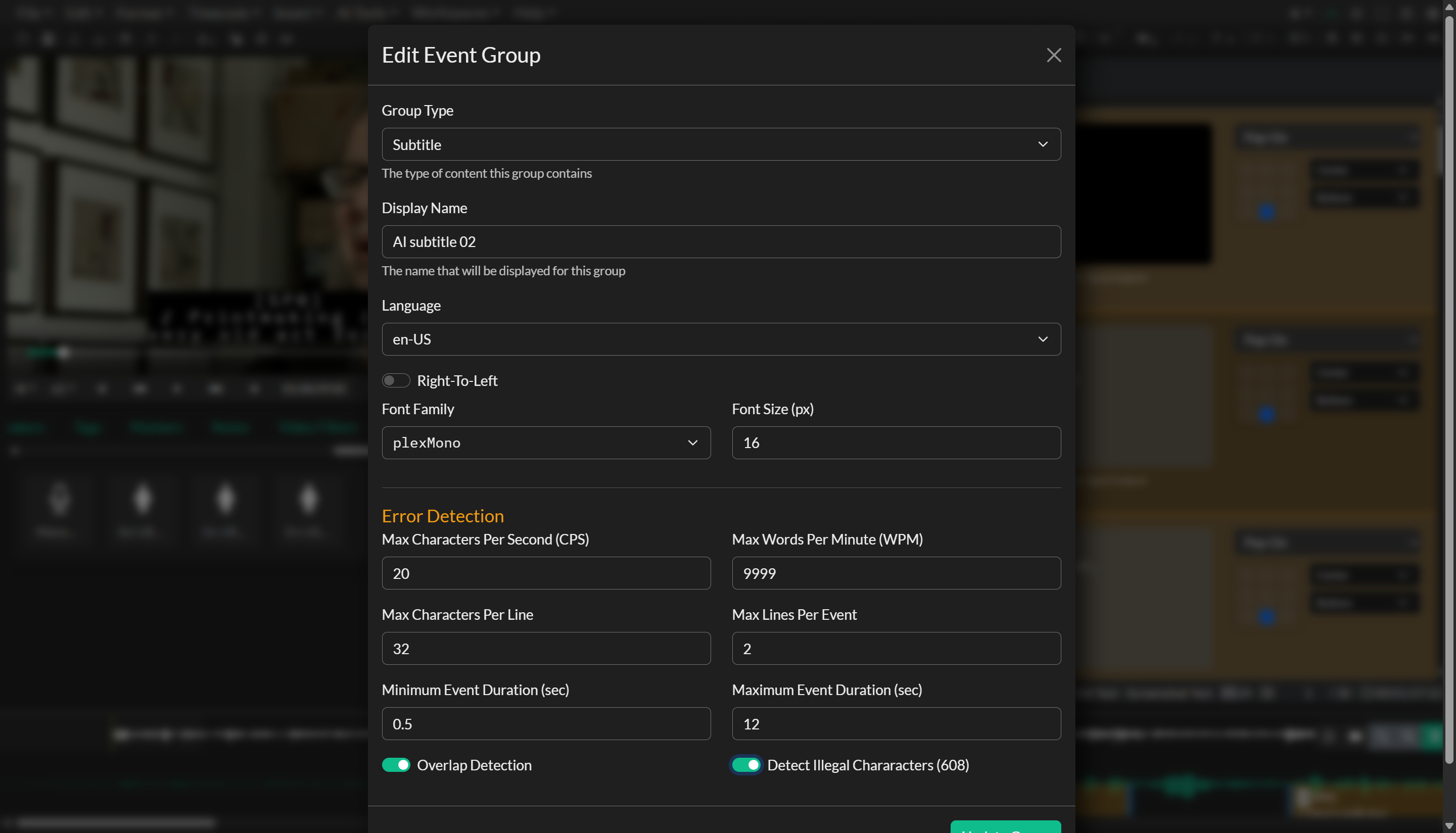This screenshot has width=1456, height=833.
Task: Disable Overlap Detection
Action: point(397,764)
